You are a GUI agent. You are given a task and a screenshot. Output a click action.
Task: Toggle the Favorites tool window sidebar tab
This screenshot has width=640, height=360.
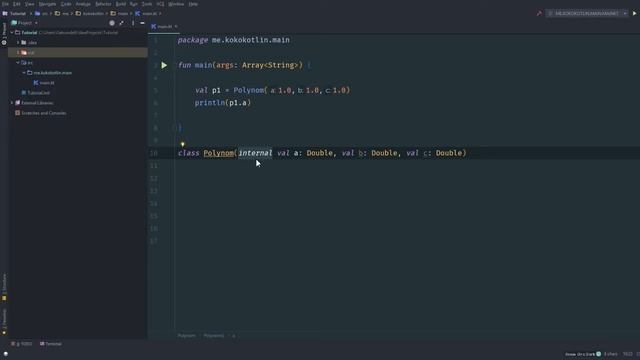tap(4, 322)
